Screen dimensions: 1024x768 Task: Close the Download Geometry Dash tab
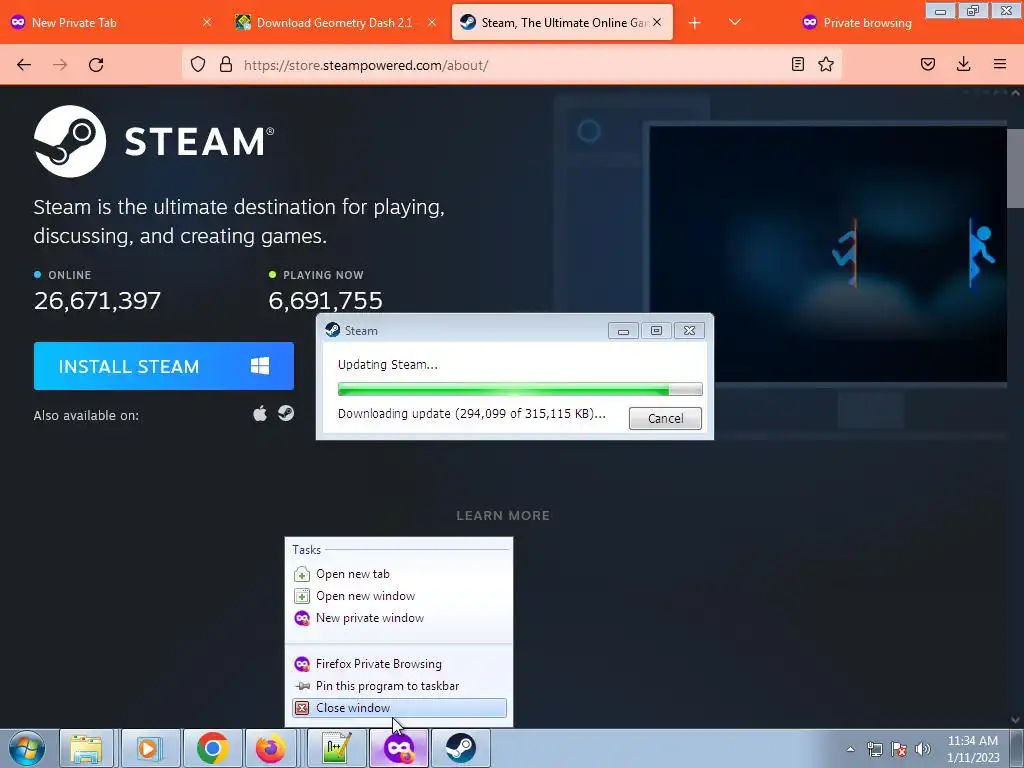[x=432, y=22]
